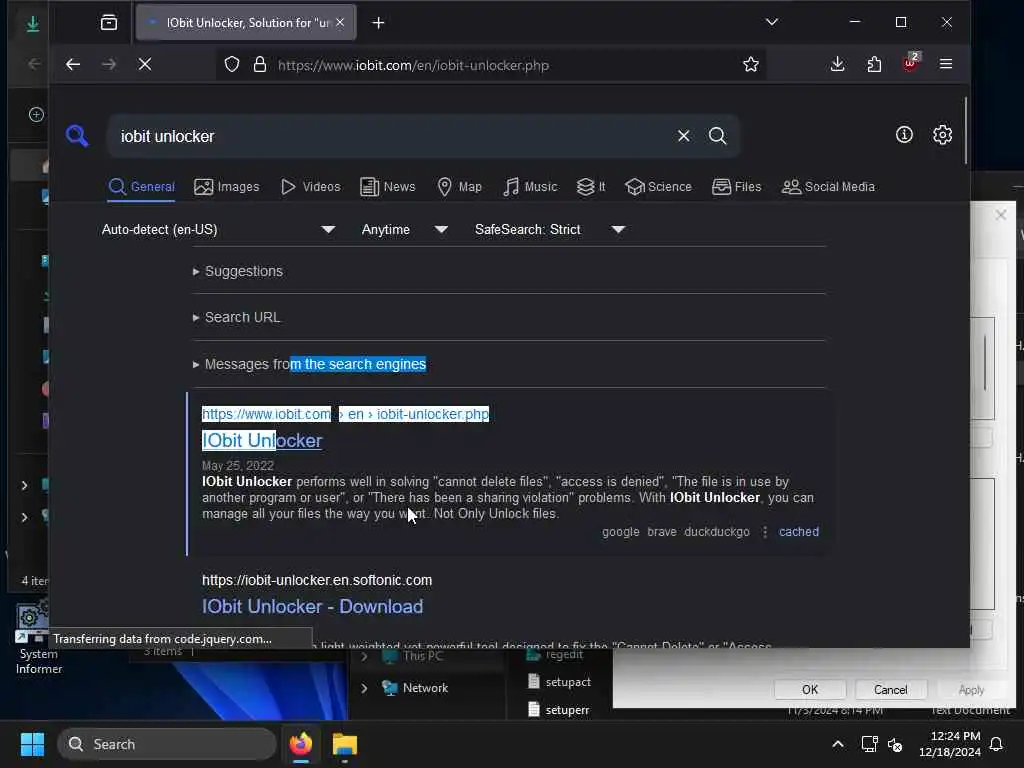Switch to the Videos category tab
The height and width of the screenshot is (768, 1024).
coord(311,187)
